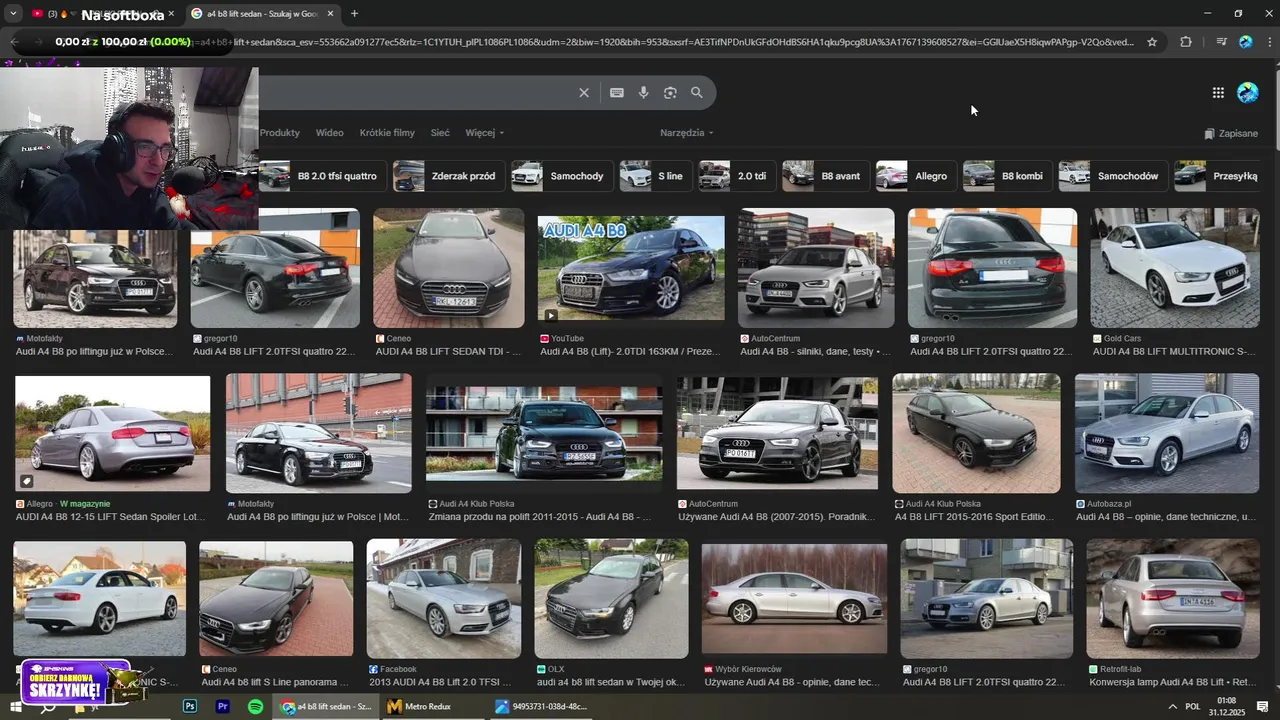
Task: Open the Wybór Kierowców side-view thumbnail
Action: pyautogui.click(x=794, y=599)
